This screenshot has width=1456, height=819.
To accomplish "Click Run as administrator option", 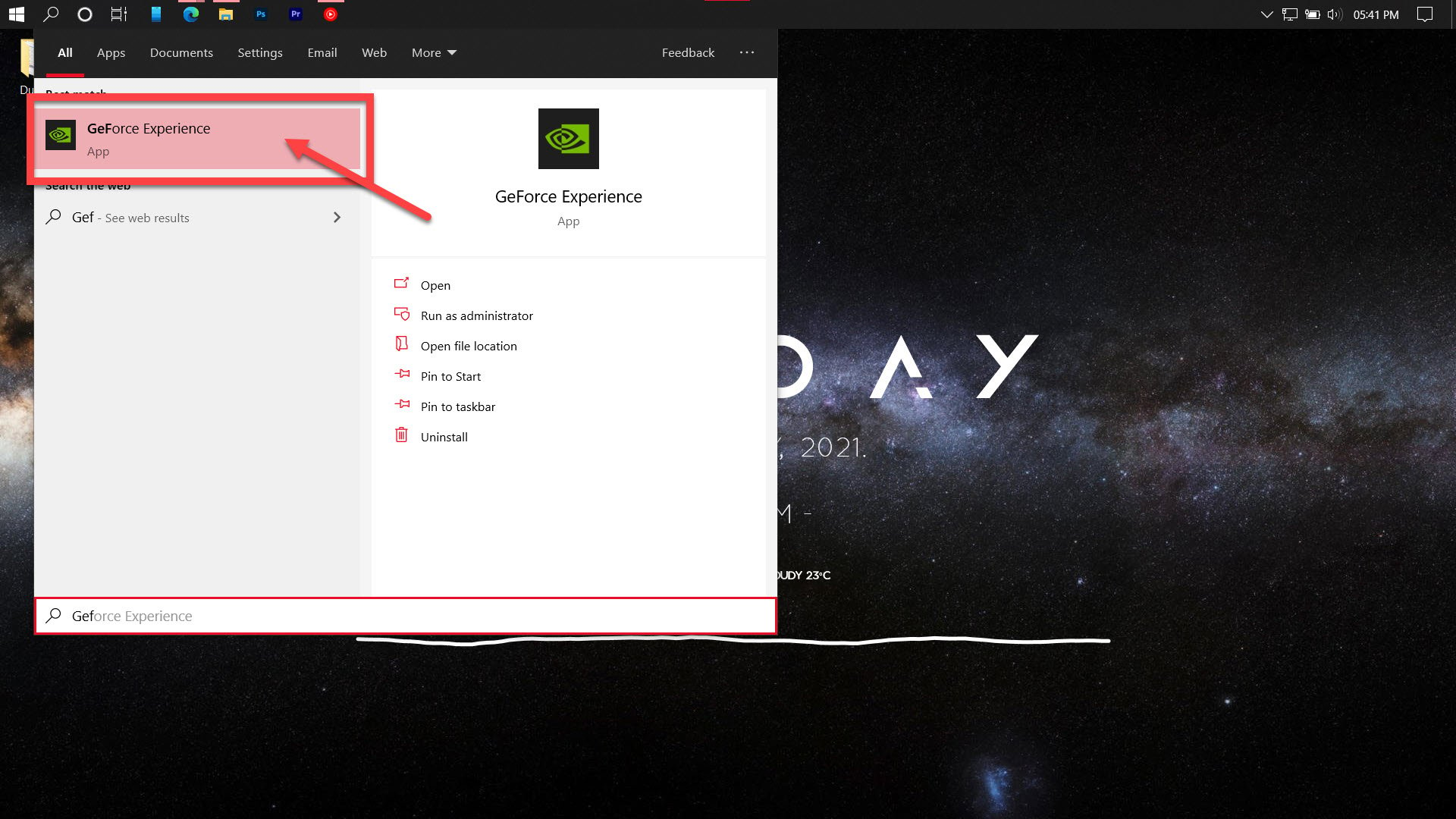I will pyautogui.click(x=477, y=315).
